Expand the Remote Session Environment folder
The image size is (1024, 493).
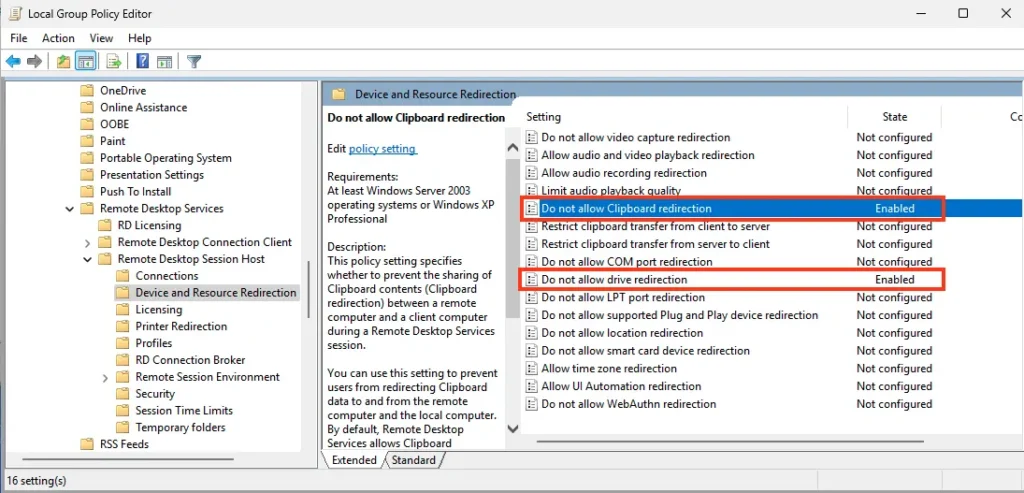[x=105, y=378]
